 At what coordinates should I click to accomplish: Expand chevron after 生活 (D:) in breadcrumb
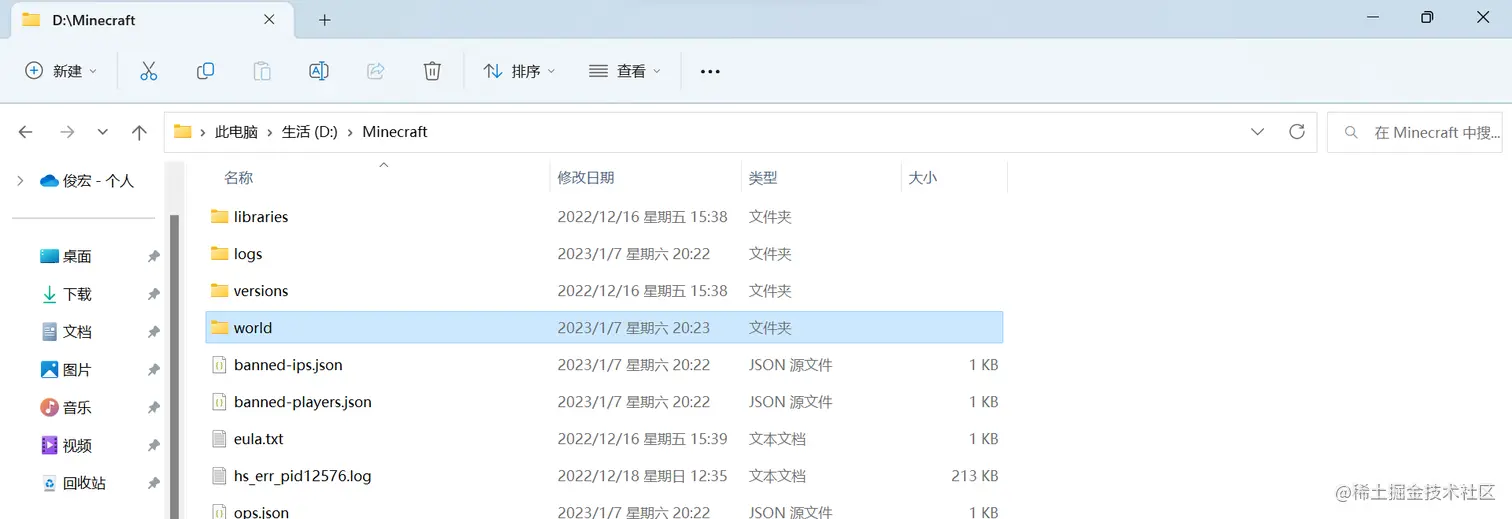350,132
